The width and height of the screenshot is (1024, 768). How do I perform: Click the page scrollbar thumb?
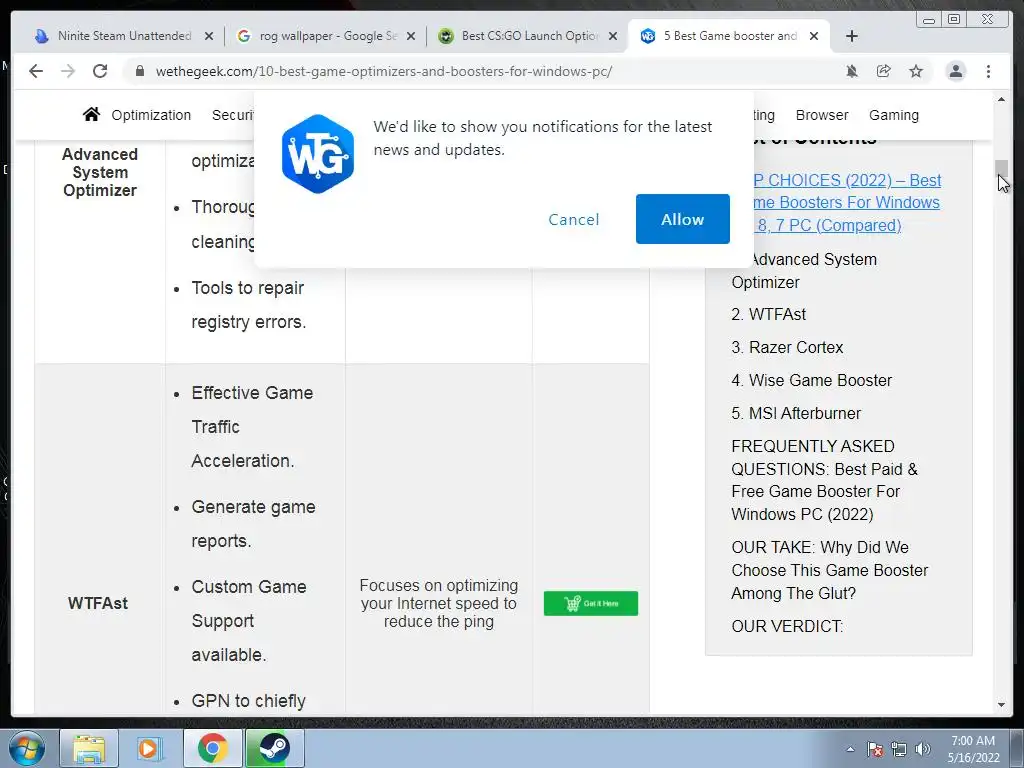click(1001, 168)
